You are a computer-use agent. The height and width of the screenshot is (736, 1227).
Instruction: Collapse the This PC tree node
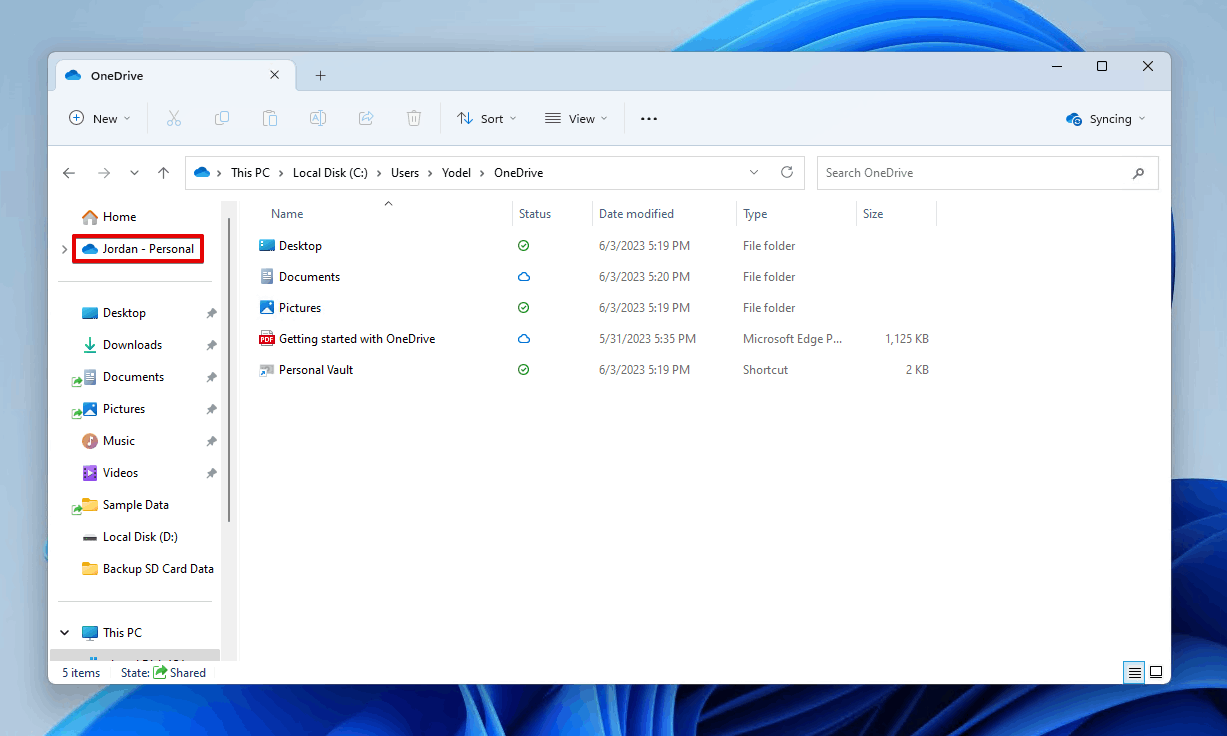65,633
